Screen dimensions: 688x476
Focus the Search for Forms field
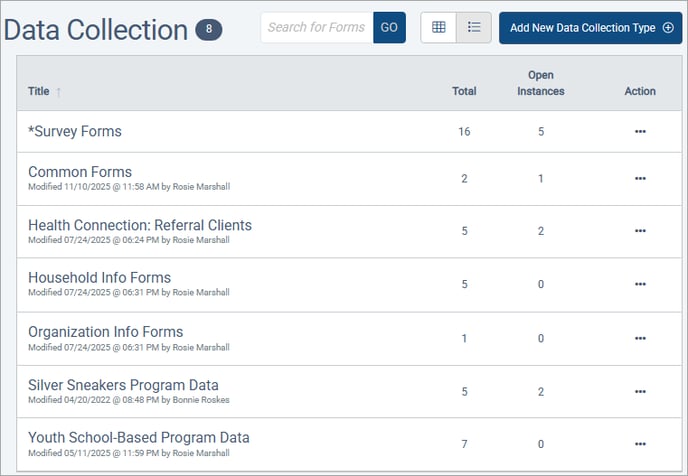(316, 27)
